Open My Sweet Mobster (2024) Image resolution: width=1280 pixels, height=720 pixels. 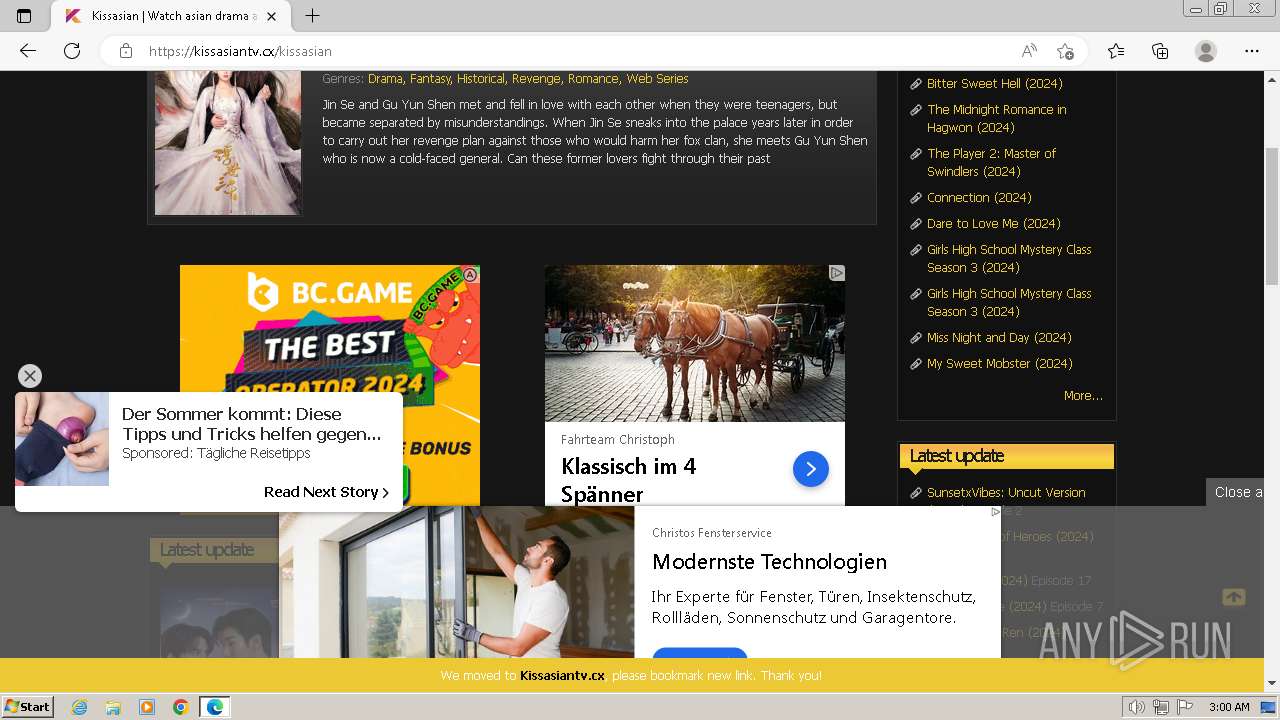point(999,363)
